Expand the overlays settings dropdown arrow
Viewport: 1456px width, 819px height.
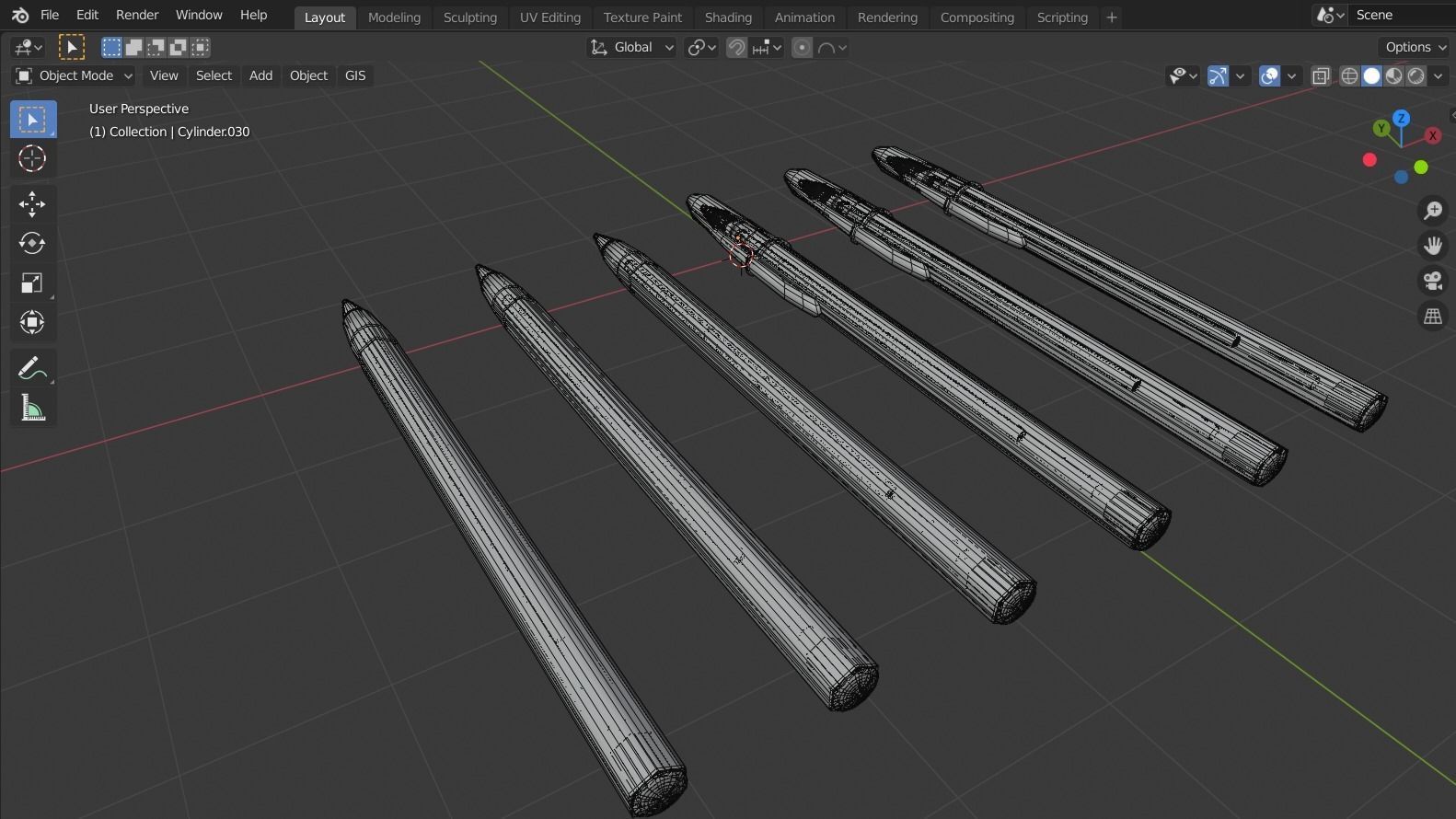(1292, 75)
